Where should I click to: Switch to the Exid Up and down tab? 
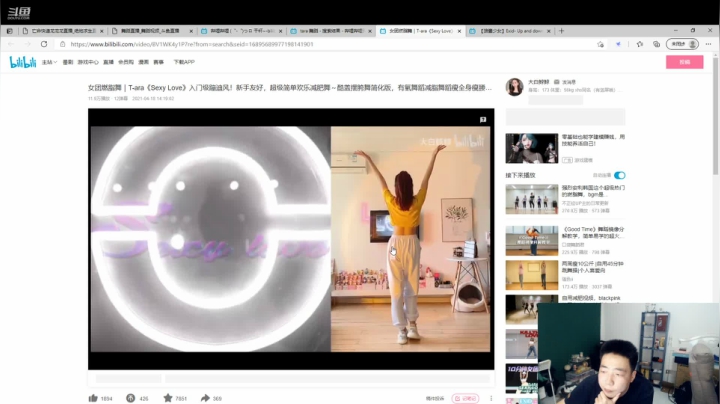[511, 31]
